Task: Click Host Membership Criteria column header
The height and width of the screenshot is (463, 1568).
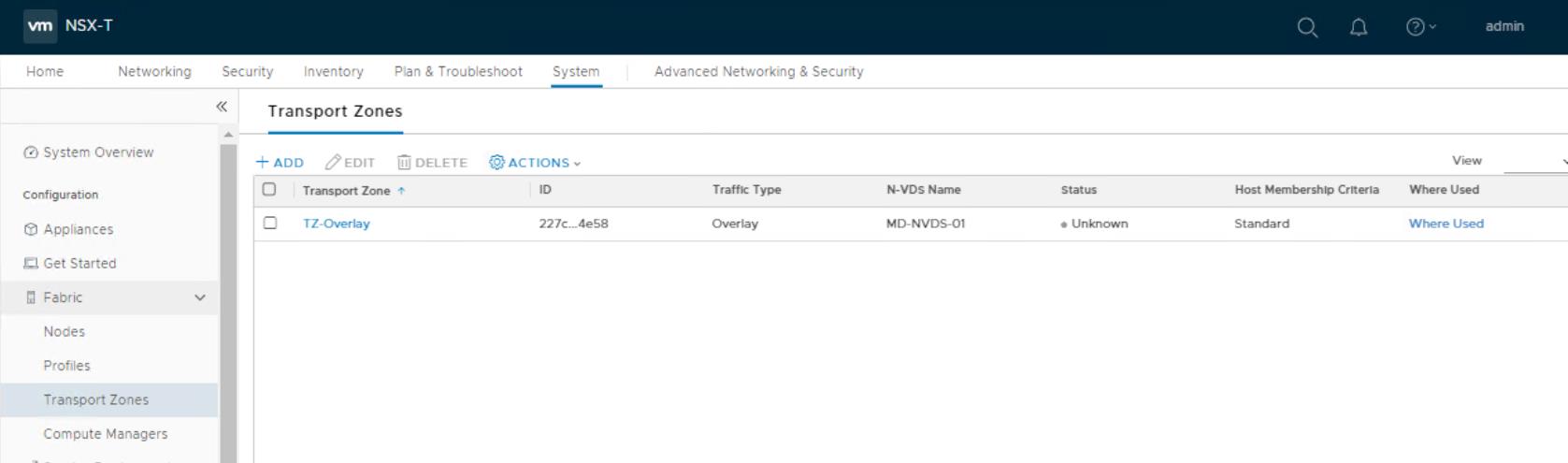Action: coord(1306,190)
